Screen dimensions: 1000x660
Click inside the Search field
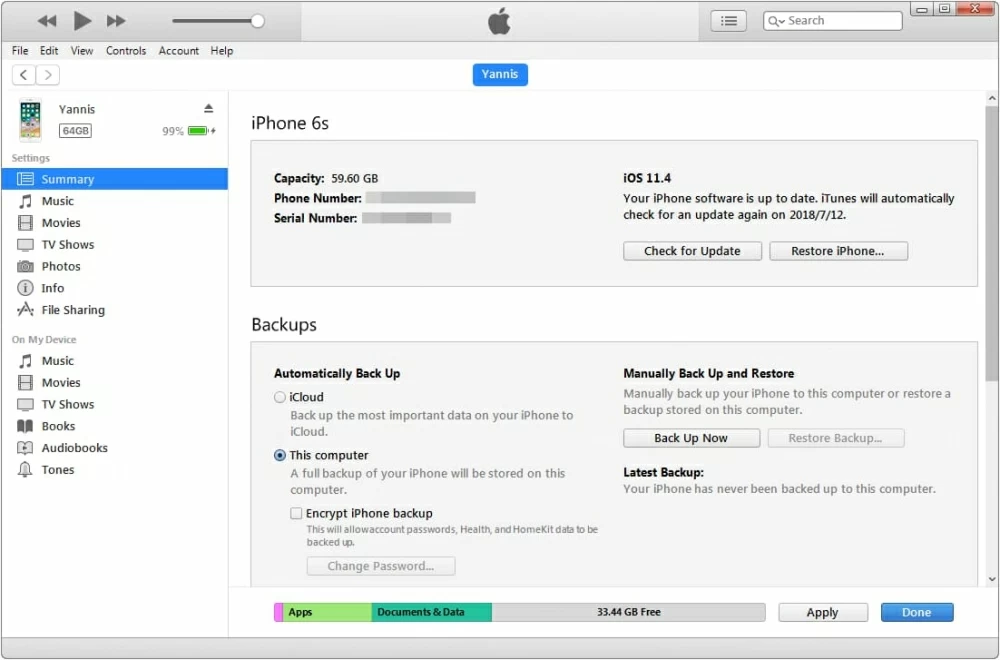(x=850, y=20)
